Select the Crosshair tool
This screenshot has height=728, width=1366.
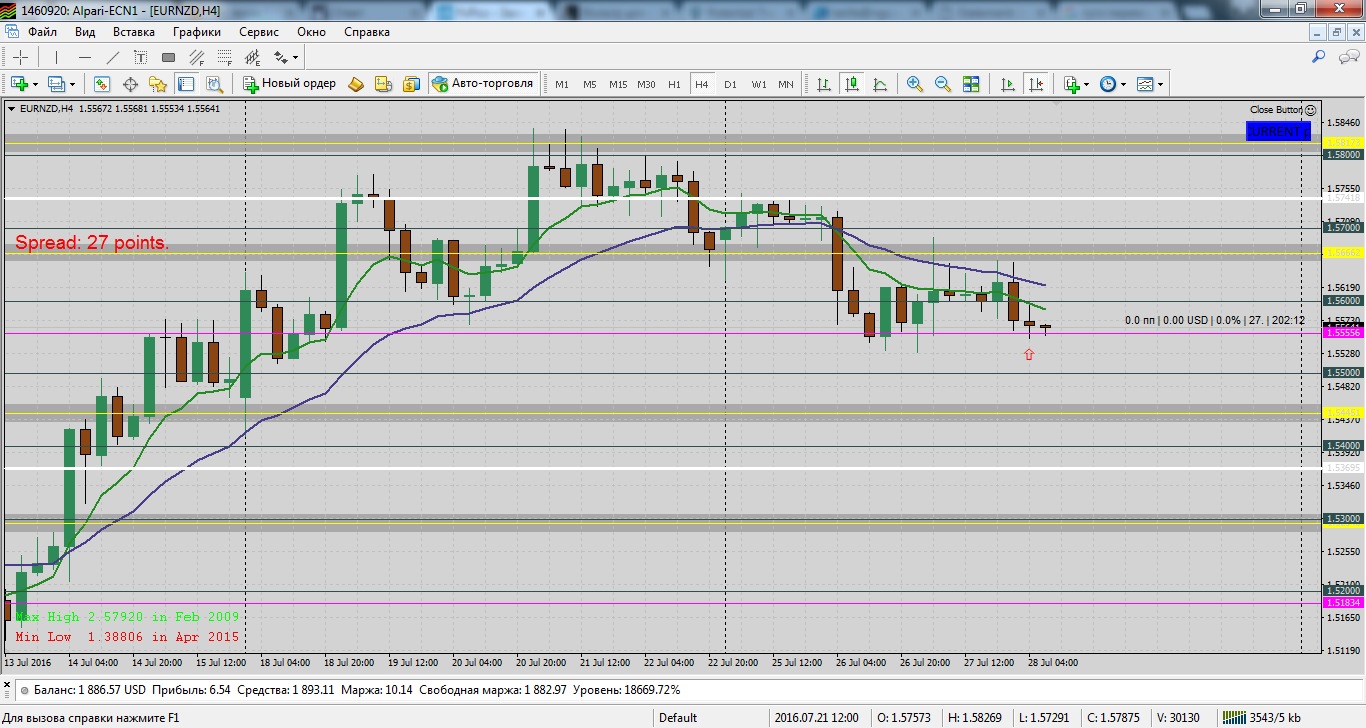pyautogui.click(x=20, y=57)
